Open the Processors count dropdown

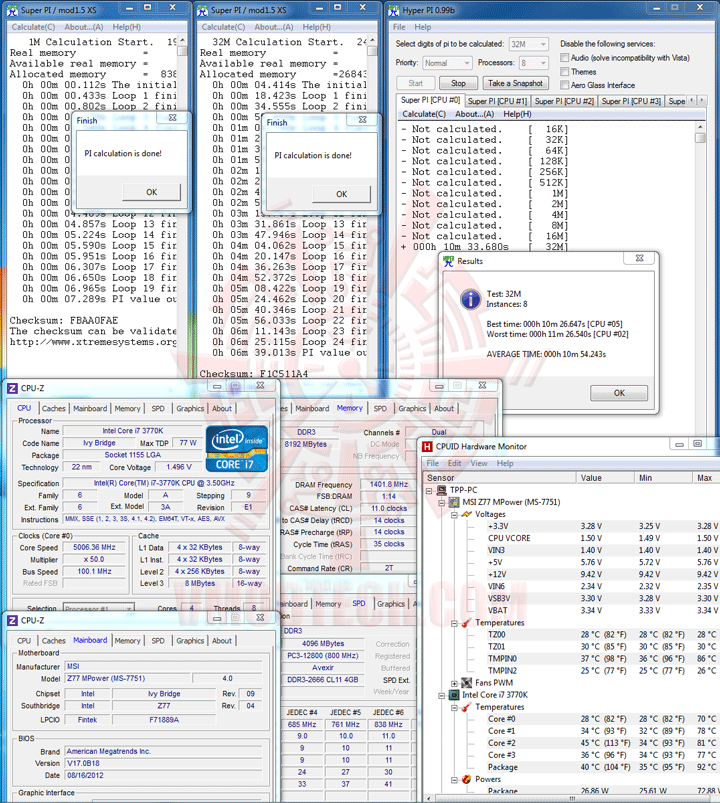coord(534,62)
